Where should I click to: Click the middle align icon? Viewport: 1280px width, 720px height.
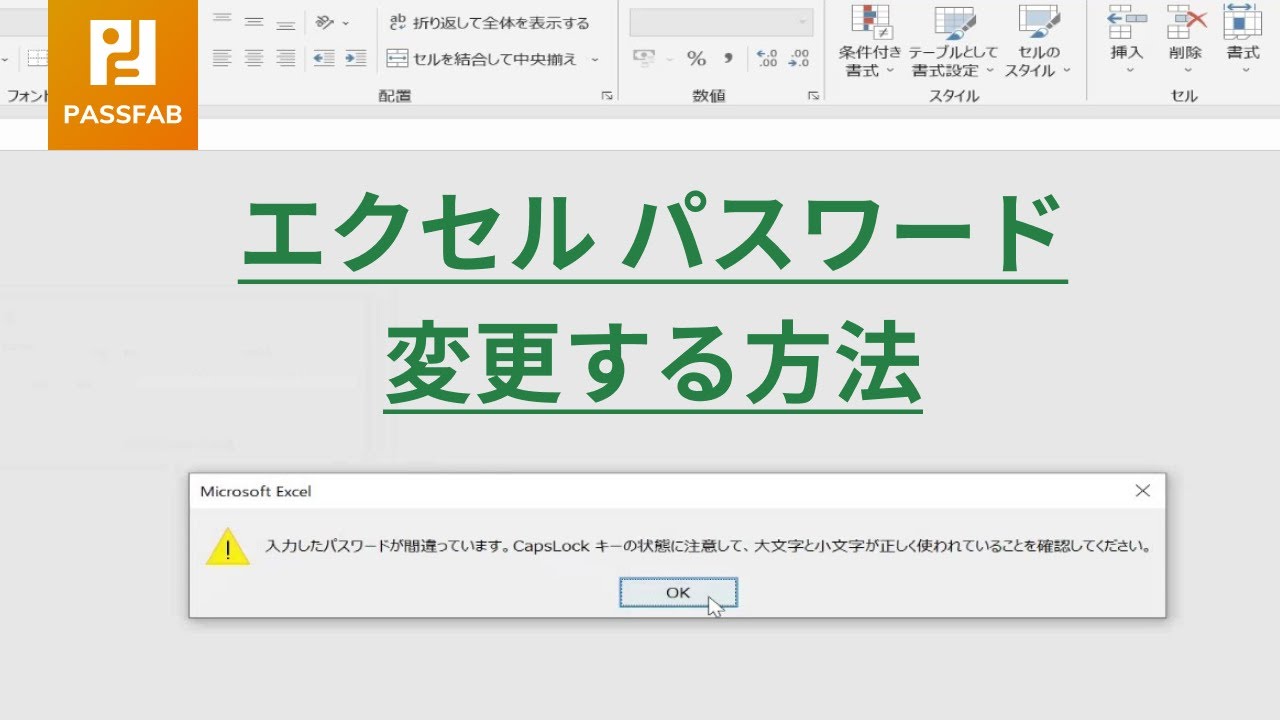(254, 22)
